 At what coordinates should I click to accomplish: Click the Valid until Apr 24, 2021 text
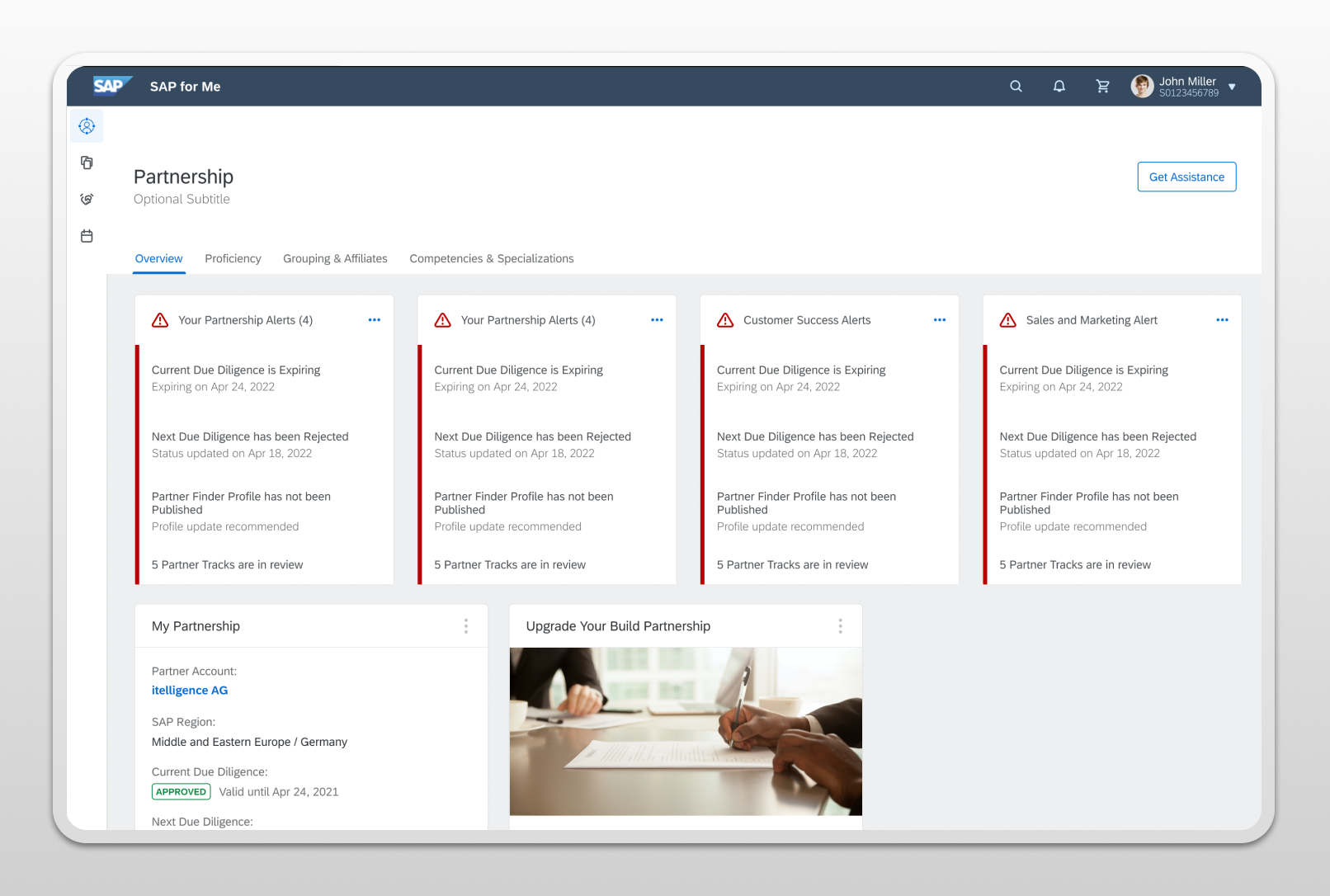coord(279,792)
